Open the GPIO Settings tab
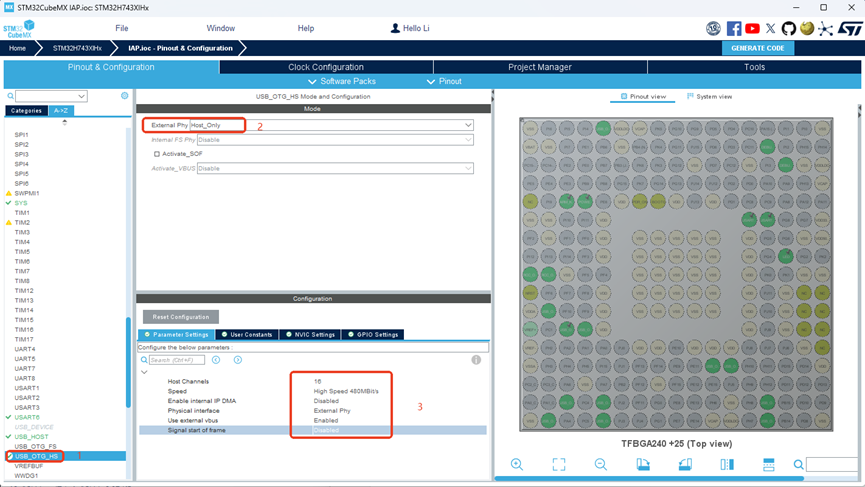 click(373, 334)
